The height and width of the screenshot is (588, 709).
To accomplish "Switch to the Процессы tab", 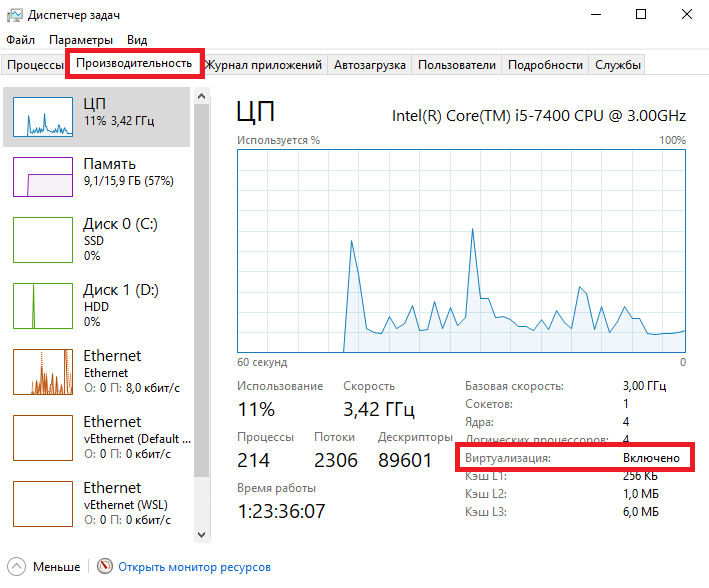I will 35,65.
